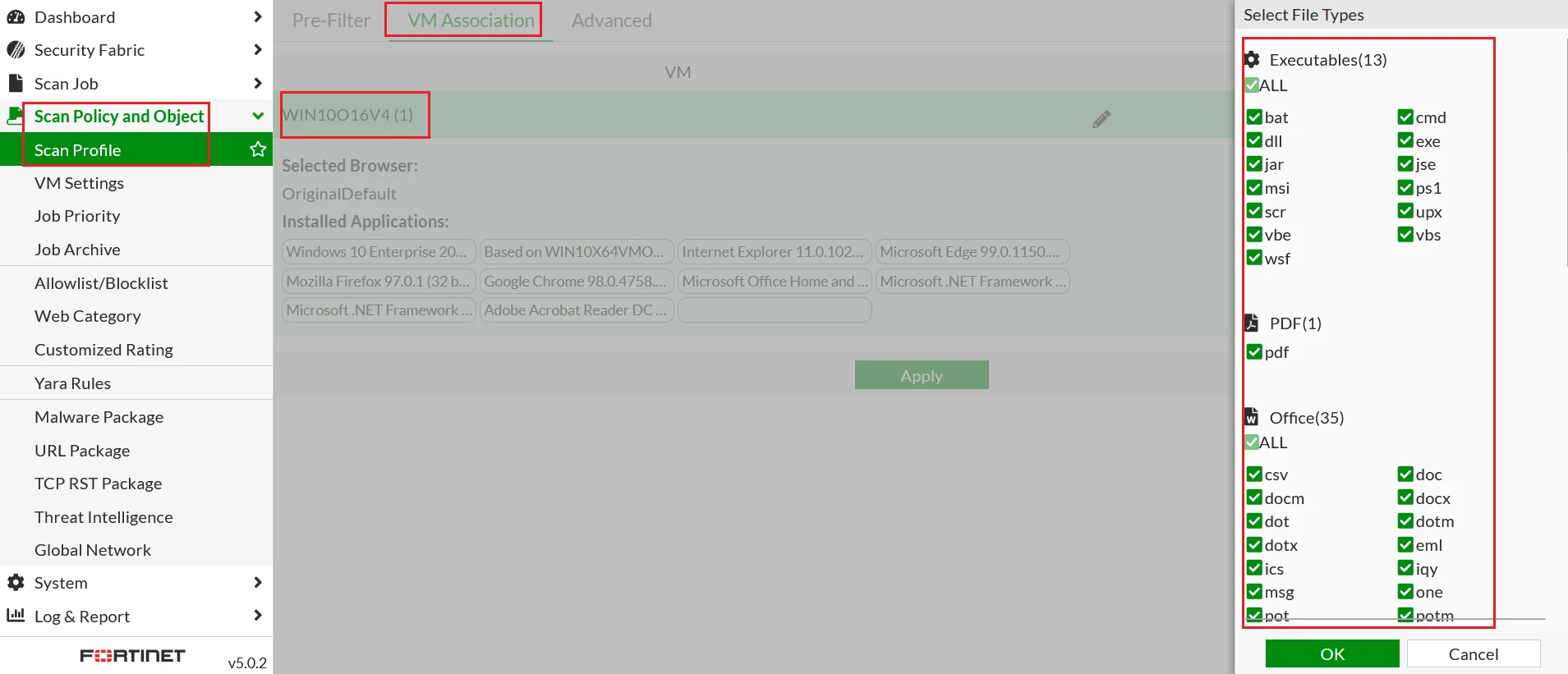Click the Scan Job file icon
Image resolution: width=1568 pixels, height=674 pixels.
click(x=15, y=84)
